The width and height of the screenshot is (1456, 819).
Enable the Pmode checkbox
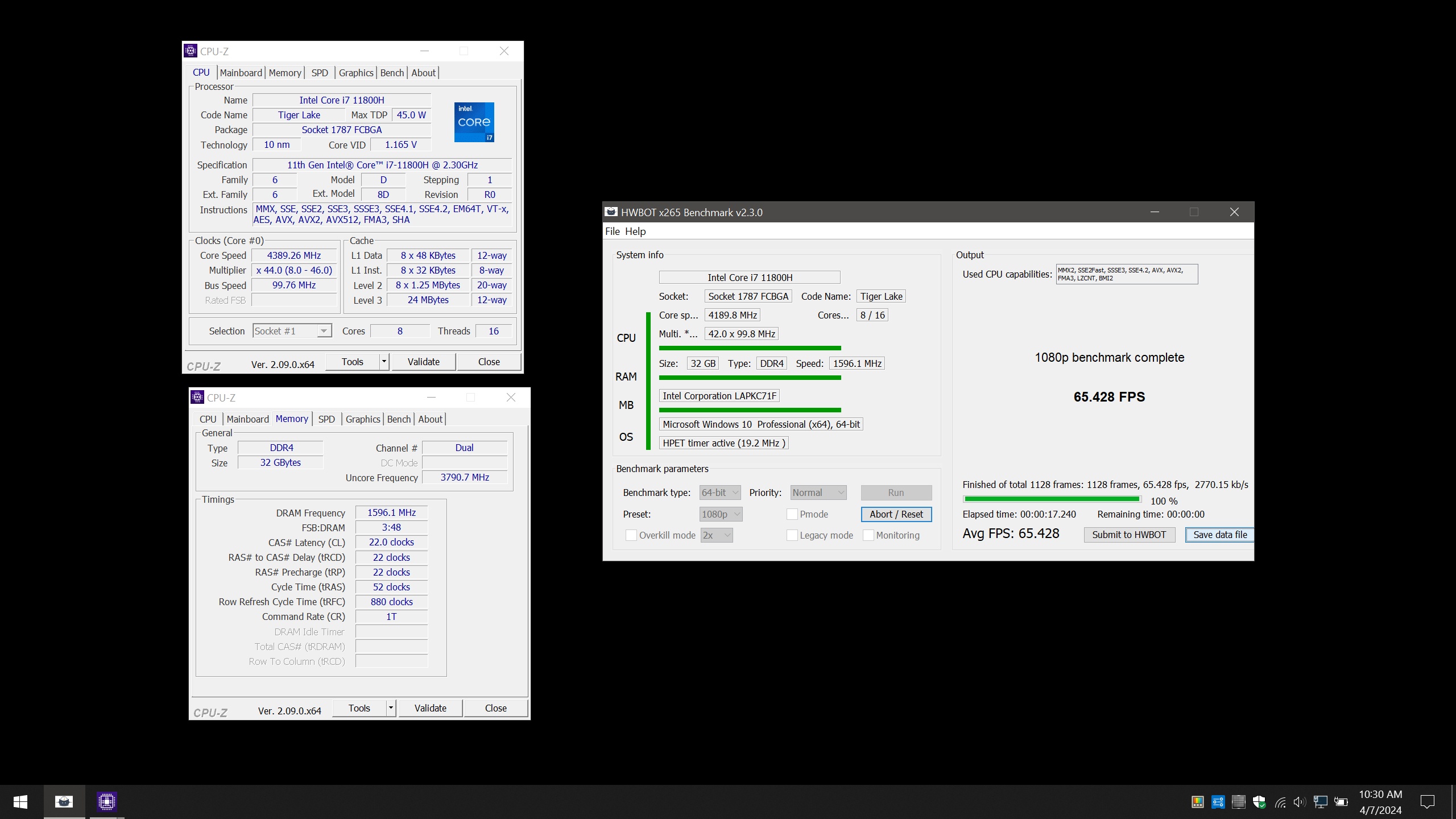792,514
